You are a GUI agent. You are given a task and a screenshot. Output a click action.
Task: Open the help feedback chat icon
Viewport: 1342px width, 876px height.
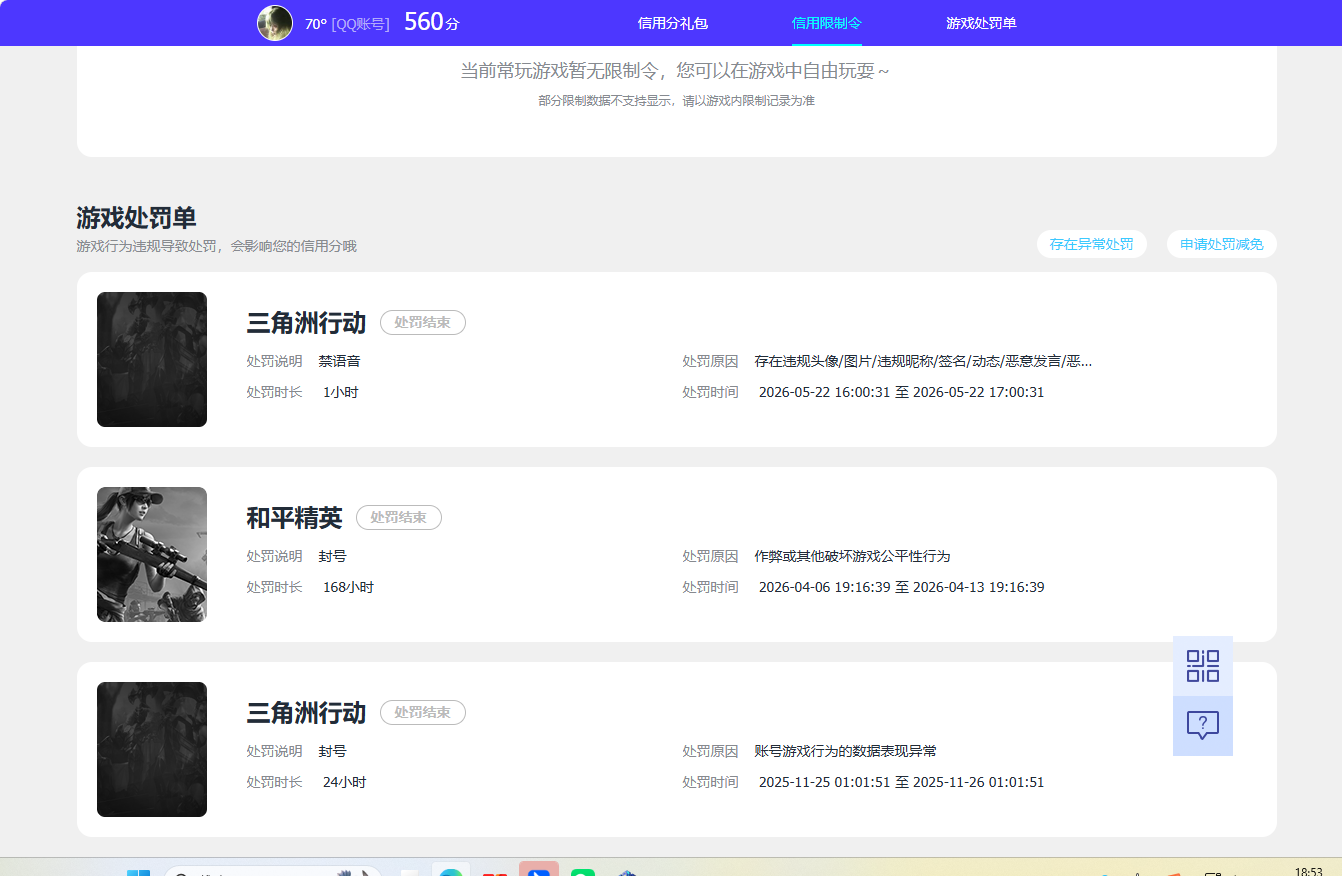coord(1203,726)
